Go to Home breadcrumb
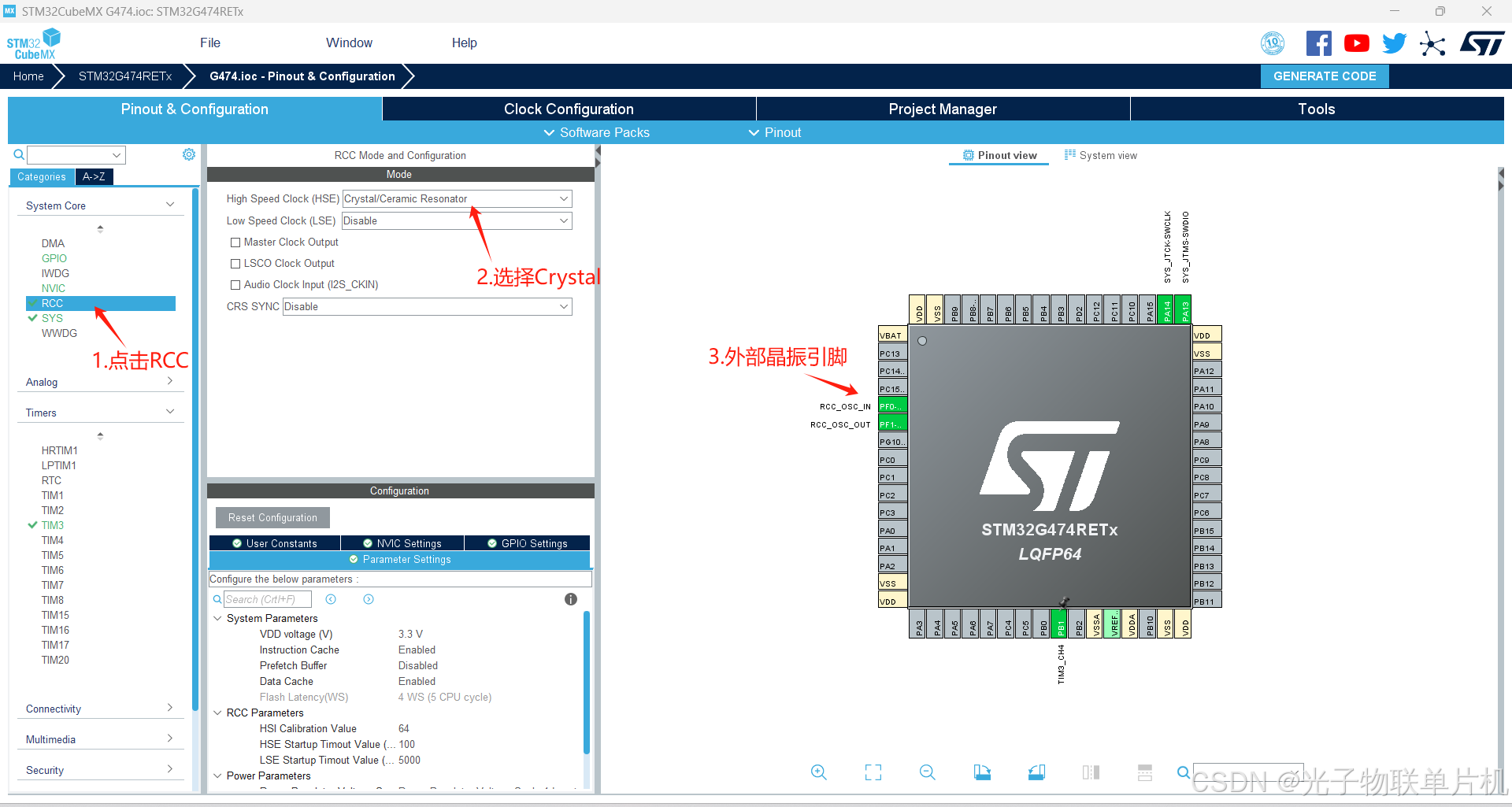 point(28,76)
